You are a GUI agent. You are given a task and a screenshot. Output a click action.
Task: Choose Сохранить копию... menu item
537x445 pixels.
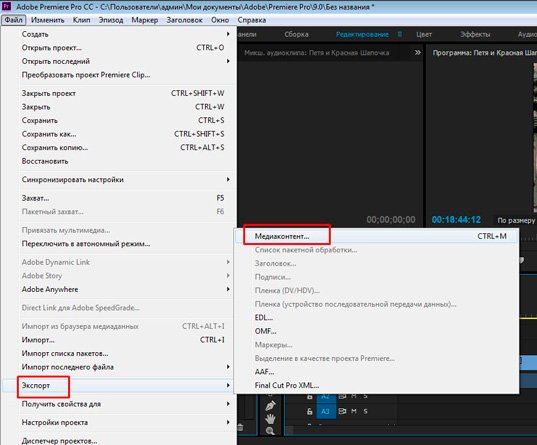[119, 147]
